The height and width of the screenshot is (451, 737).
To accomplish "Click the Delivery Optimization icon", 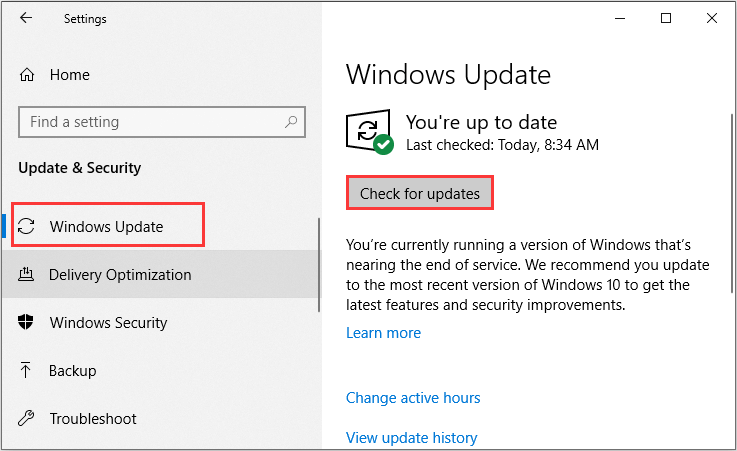I will coord(26,274).
